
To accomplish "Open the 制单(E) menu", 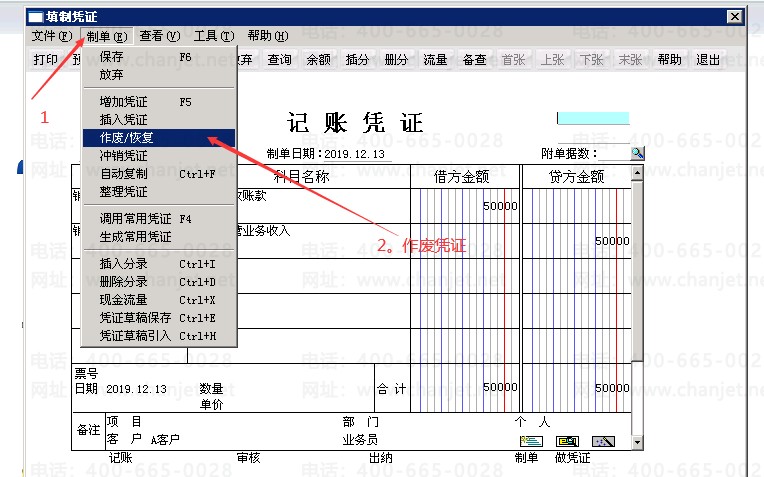I will click(x=107, y=37).
